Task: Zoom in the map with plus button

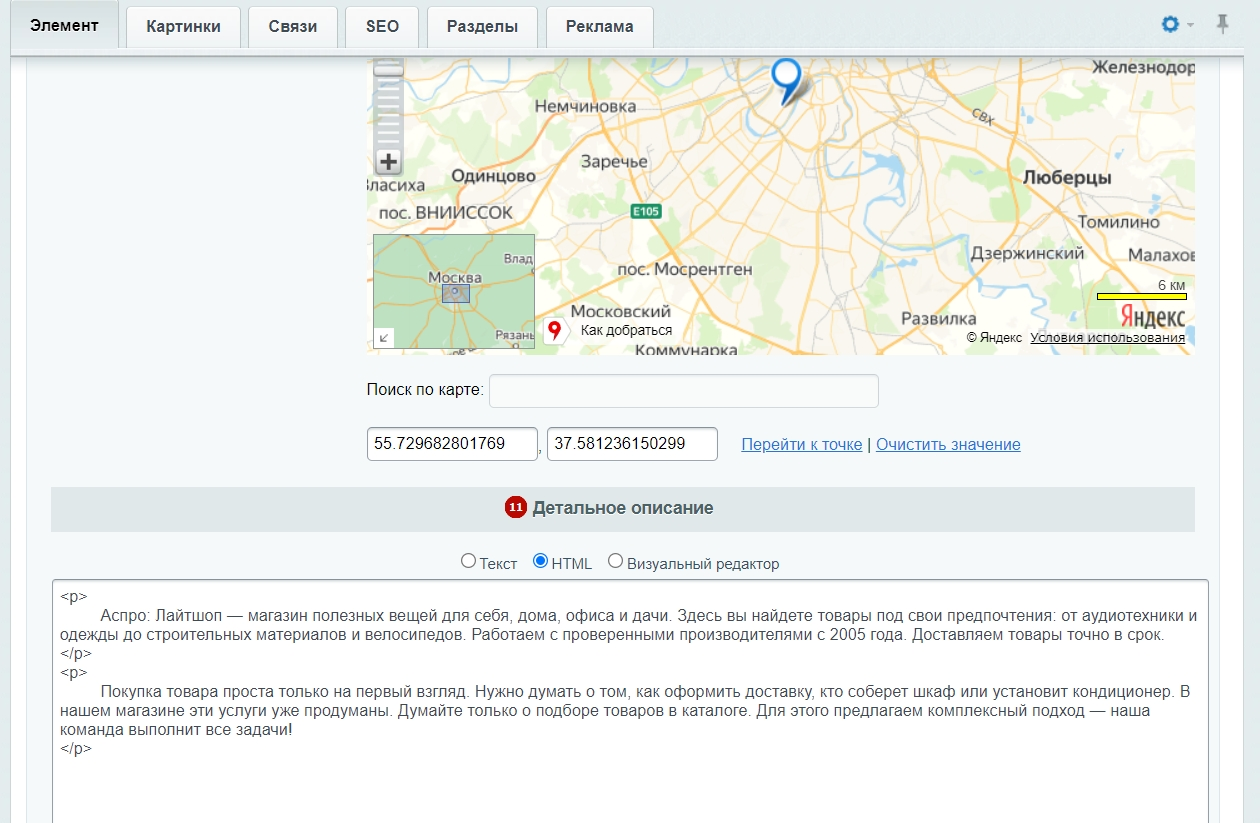Action: click(388, 162)
